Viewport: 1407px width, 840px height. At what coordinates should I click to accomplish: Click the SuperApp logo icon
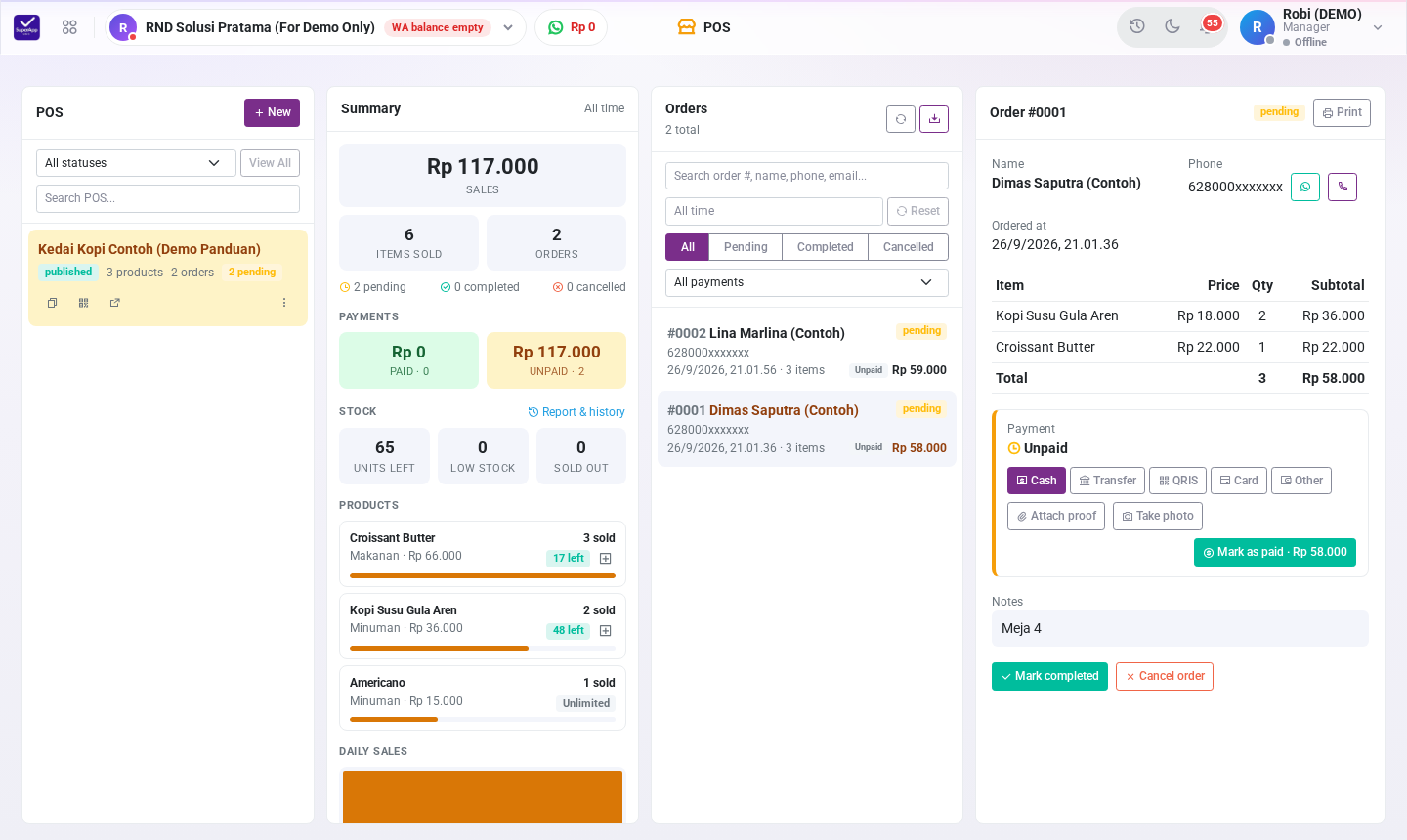tap(27, 27)
